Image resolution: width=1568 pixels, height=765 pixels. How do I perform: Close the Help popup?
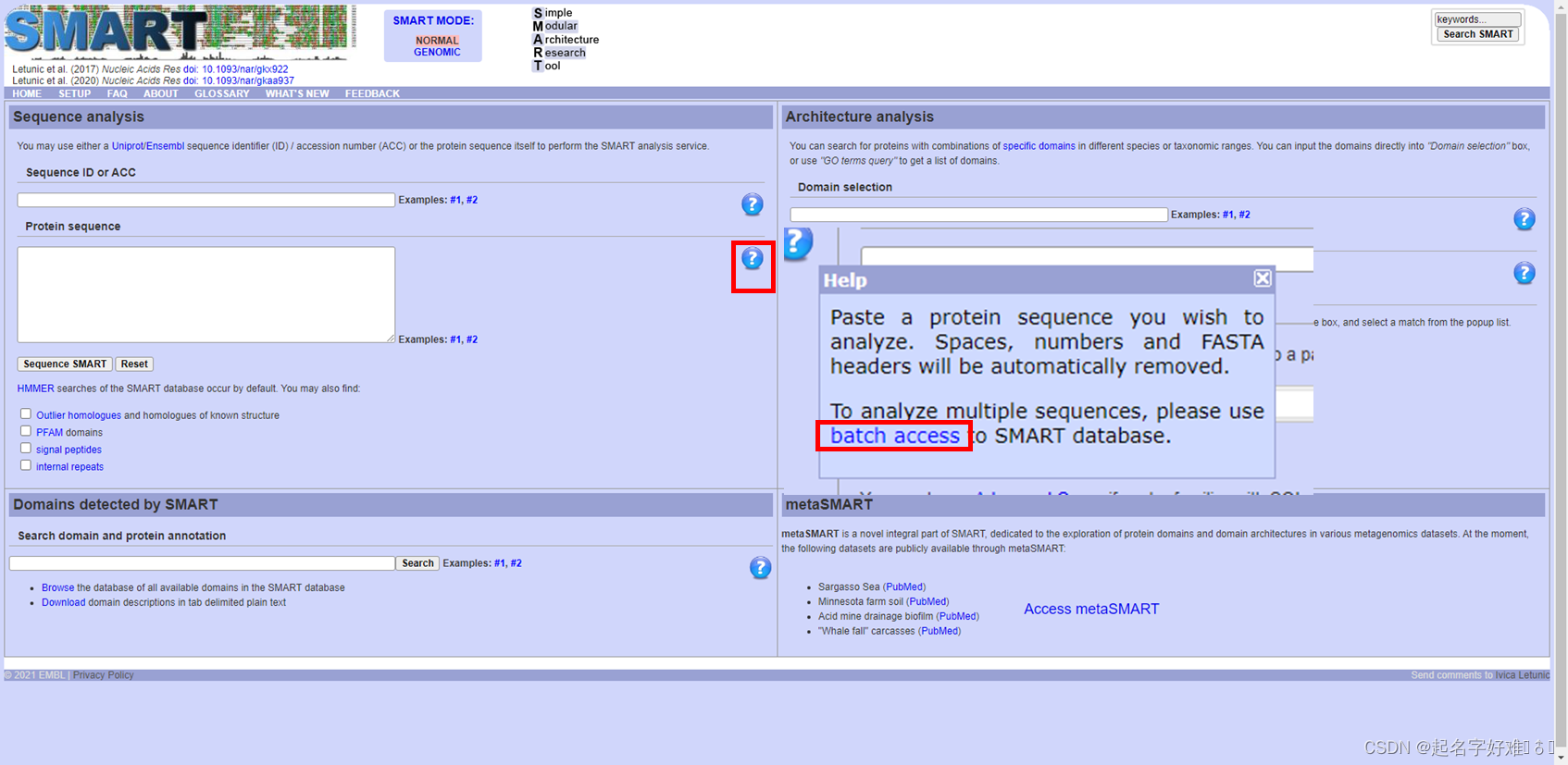(1263, 278)
